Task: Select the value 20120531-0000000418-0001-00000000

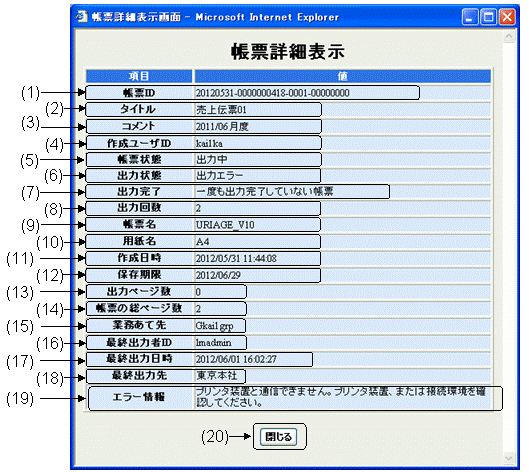Action: click(273, 93)
